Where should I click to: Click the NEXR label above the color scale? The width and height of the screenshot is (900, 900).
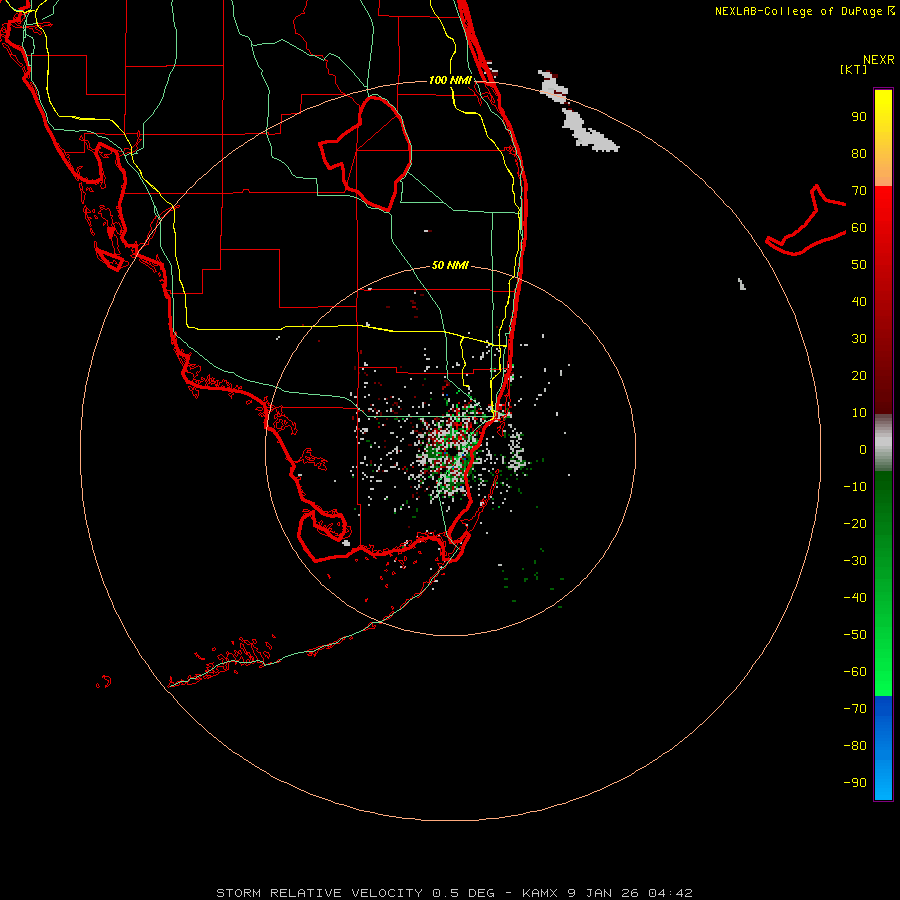coord(878,60)
